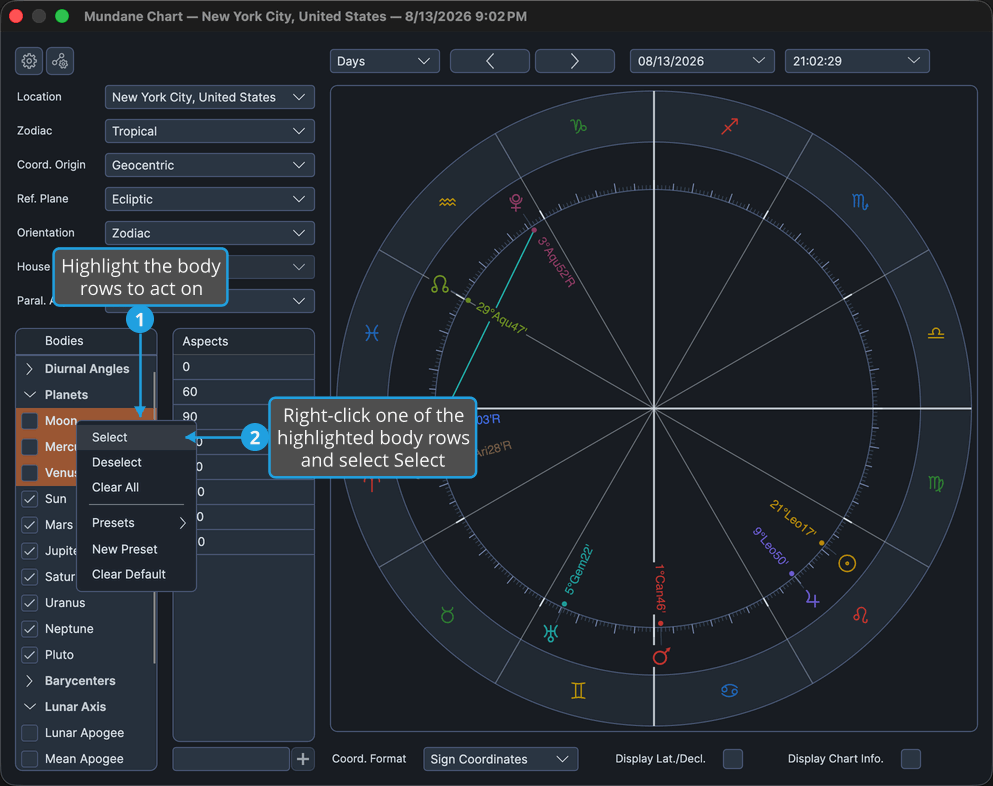Click the Leo sign glyph
The image size is (993, 786).
tap(860, 614)
